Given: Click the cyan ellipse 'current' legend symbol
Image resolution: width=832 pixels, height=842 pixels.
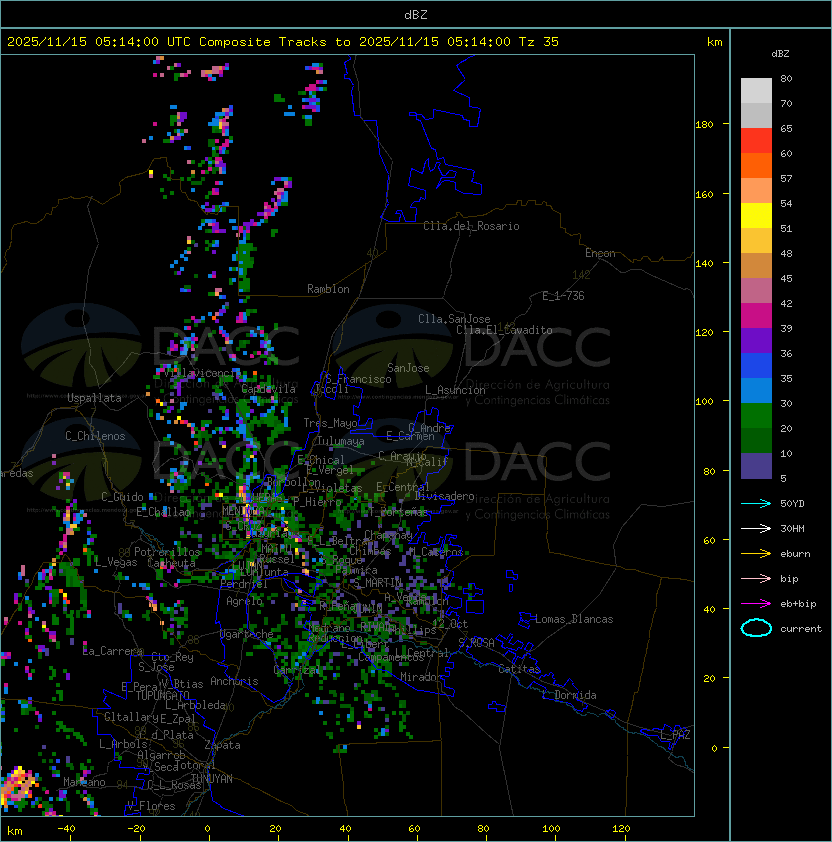Looking at the screenshot, I should (756, 628).
